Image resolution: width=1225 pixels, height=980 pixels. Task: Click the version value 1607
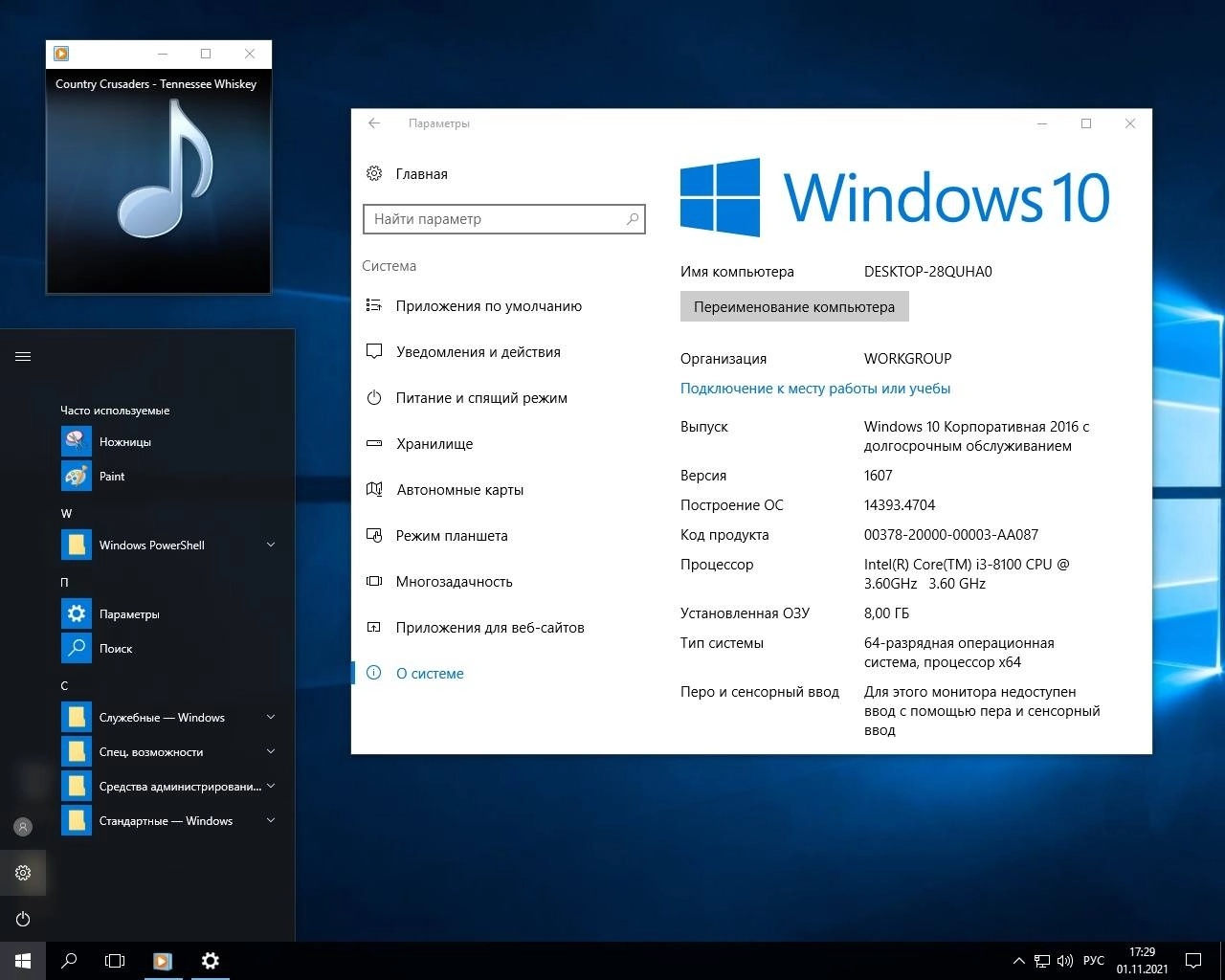pyautogui.click(x=879, y=476)
